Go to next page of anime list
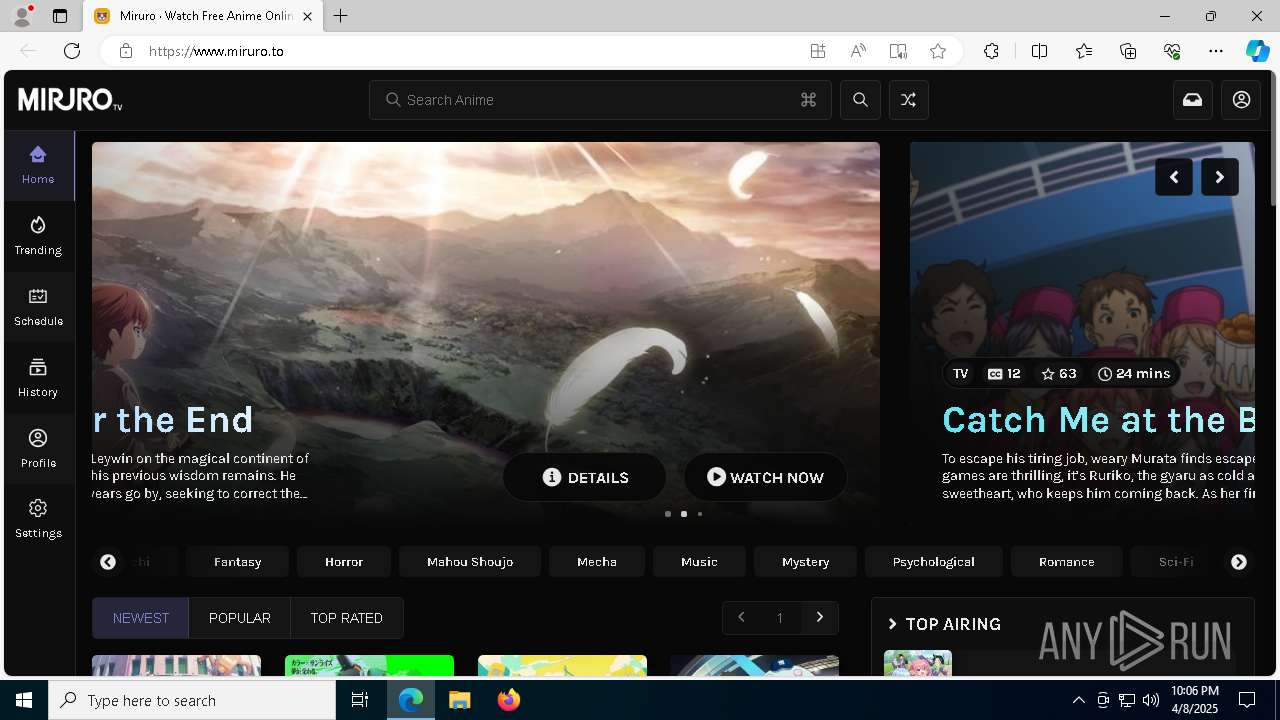 click(820, 618)
